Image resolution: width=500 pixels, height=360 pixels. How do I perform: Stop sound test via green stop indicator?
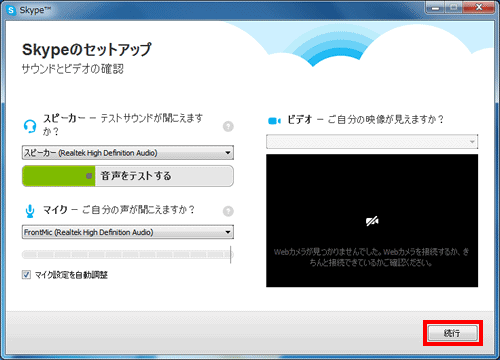(89, 176)
